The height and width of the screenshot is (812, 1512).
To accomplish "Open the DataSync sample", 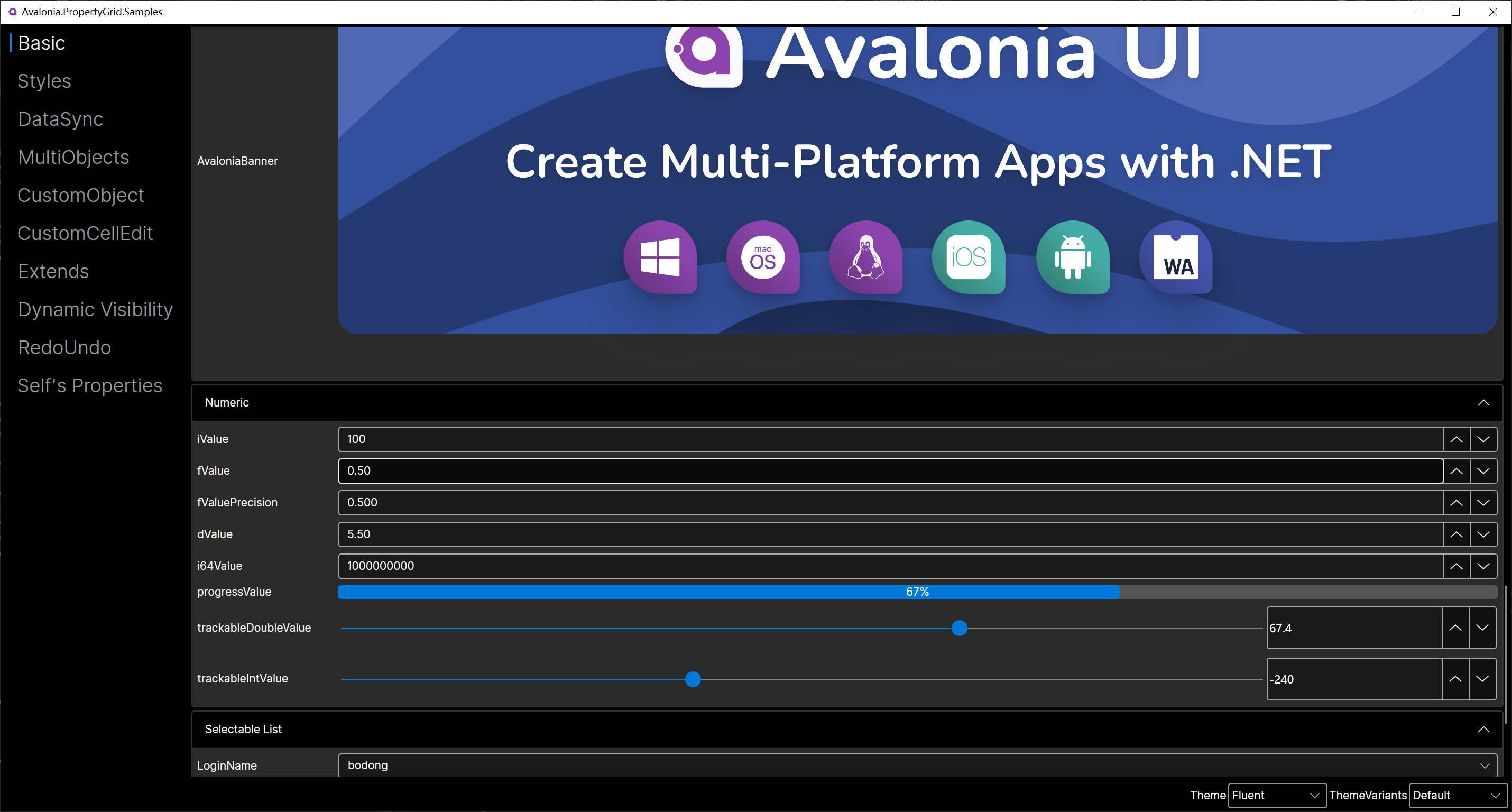I will [60, 119].
